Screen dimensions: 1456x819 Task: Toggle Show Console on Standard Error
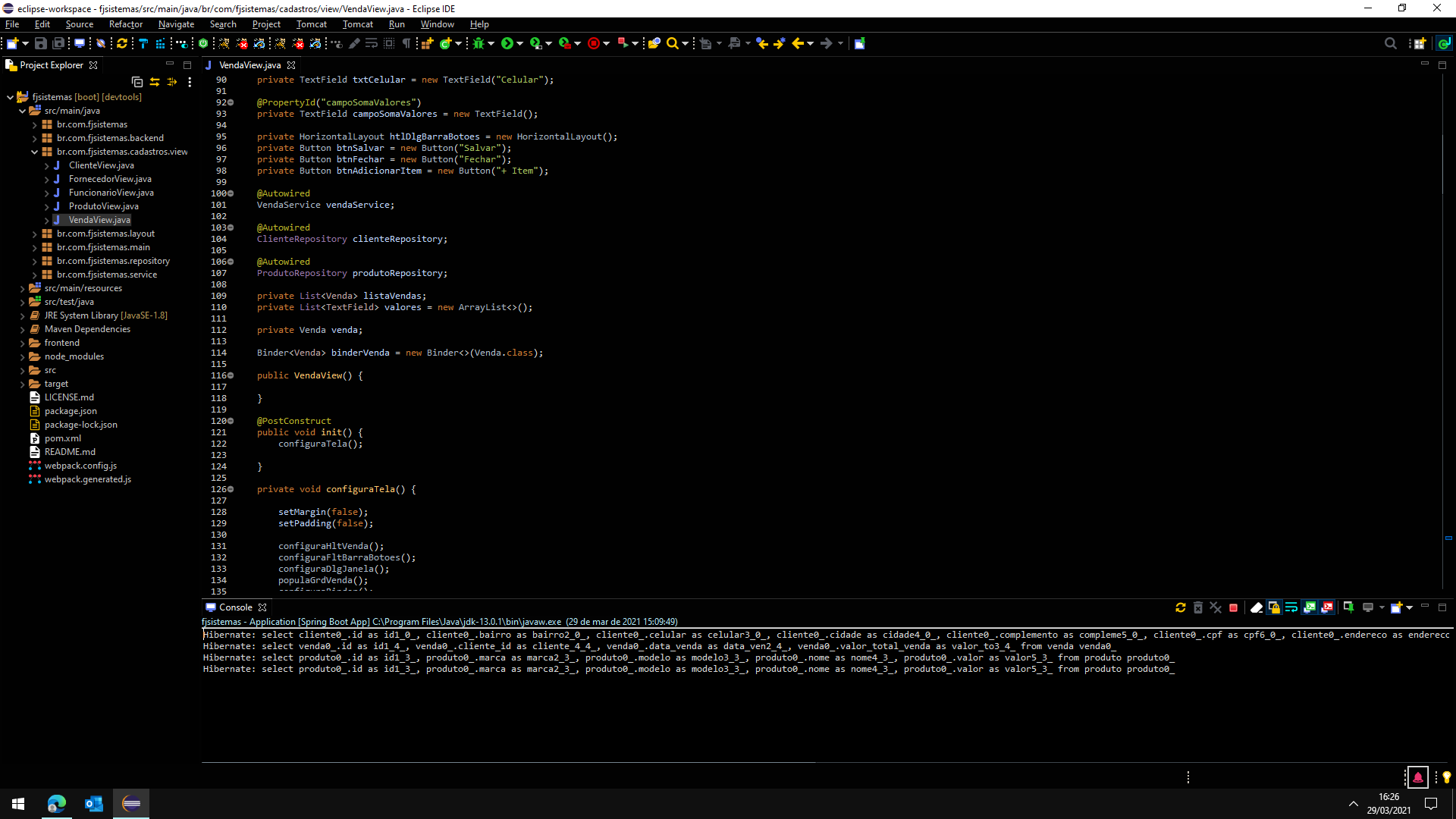(1327, 607)
